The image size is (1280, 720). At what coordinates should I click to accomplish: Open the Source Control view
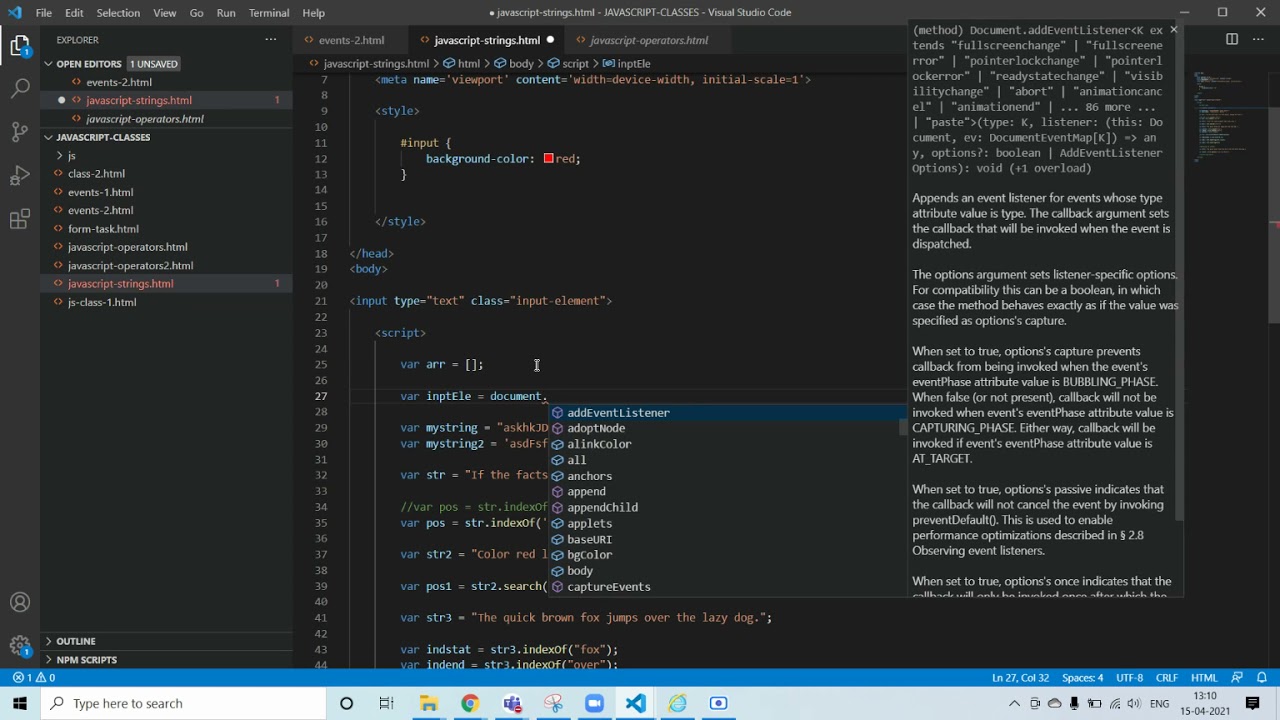pyautogui.click(x=20, y=132)
